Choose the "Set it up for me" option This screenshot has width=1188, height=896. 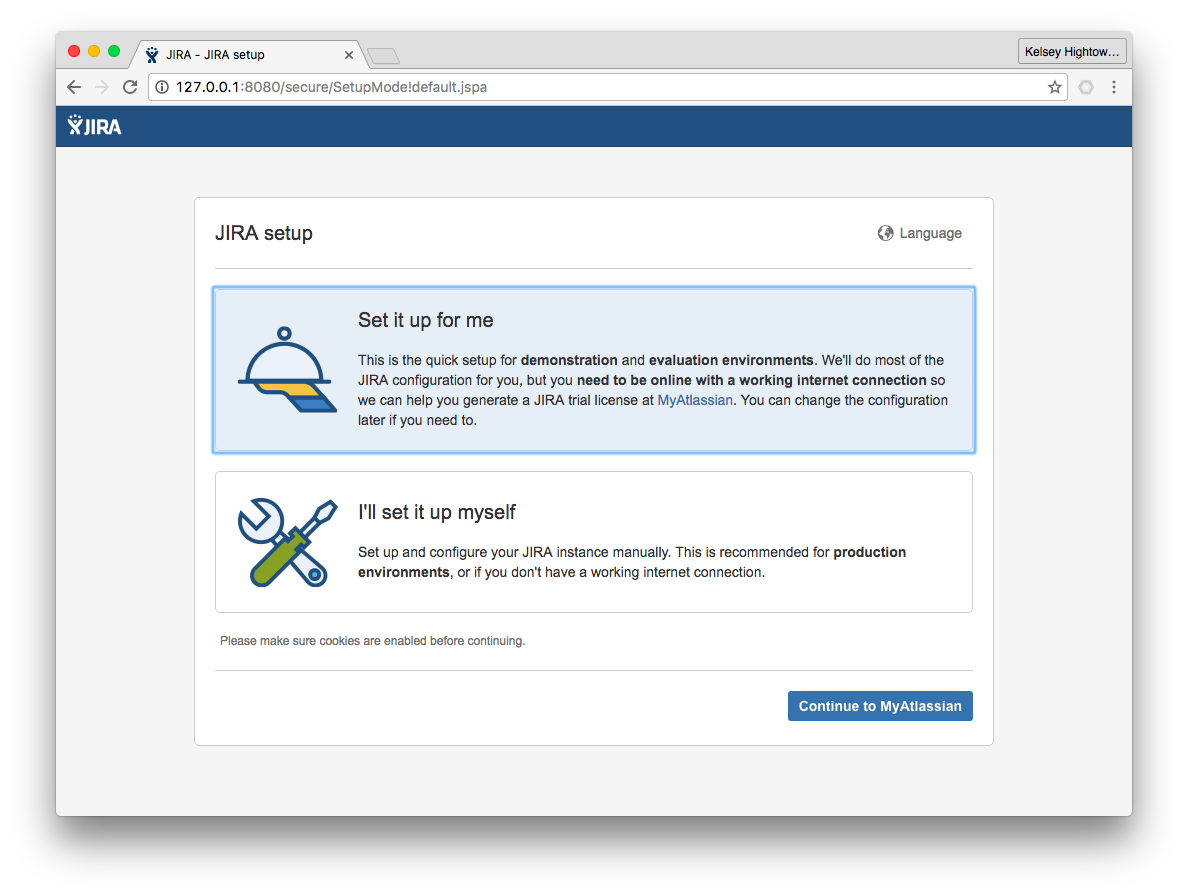coord(594,370)
